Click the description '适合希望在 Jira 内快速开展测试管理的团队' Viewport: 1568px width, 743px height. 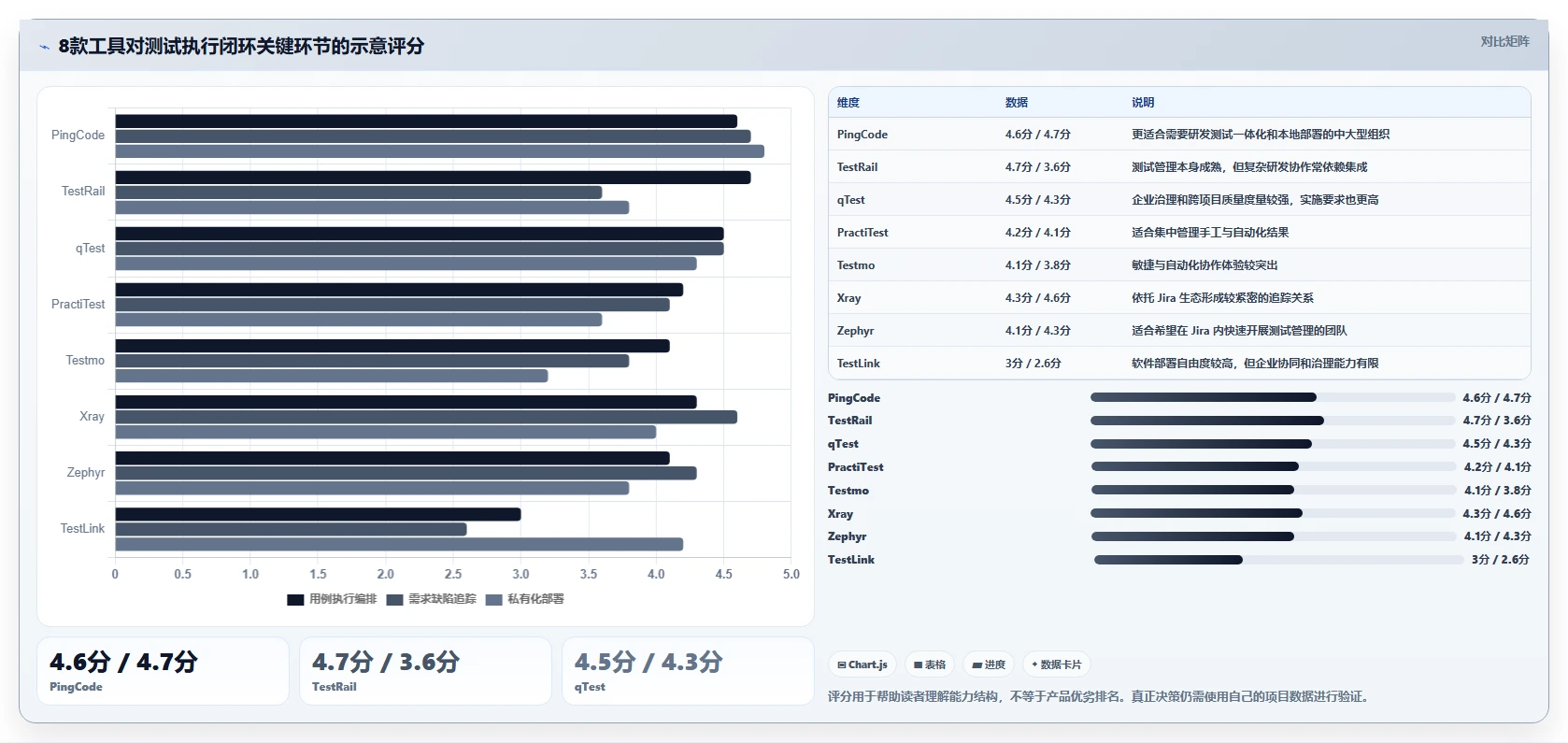click(x=1239, y=331)
